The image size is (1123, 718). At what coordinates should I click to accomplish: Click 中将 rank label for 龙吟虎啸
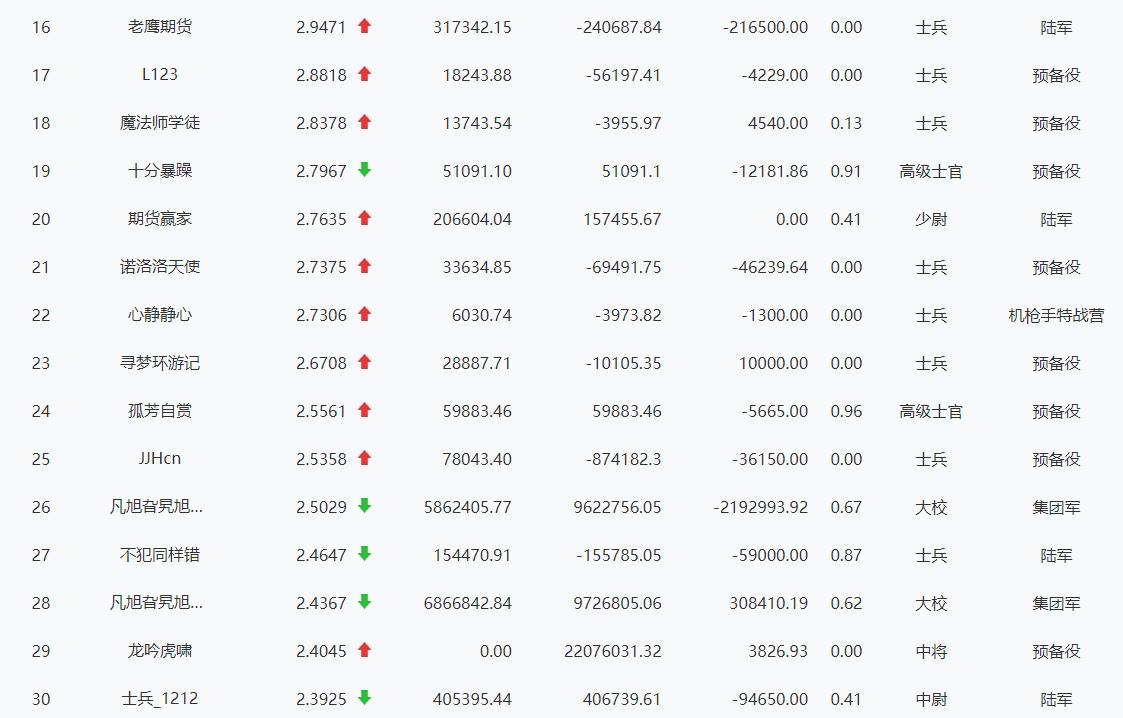931,651
